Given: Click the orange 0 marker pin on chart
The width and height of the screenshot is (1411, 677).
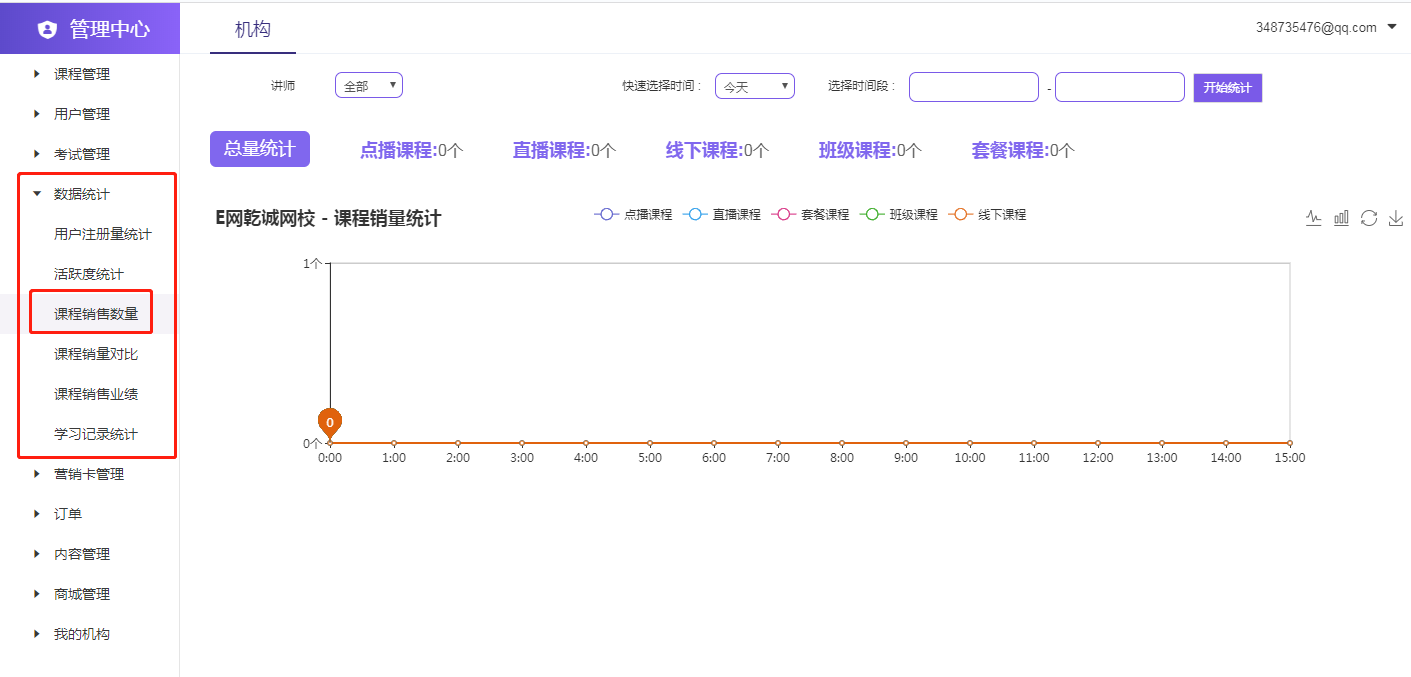Looking at the screenshot, I should [330, 423].
